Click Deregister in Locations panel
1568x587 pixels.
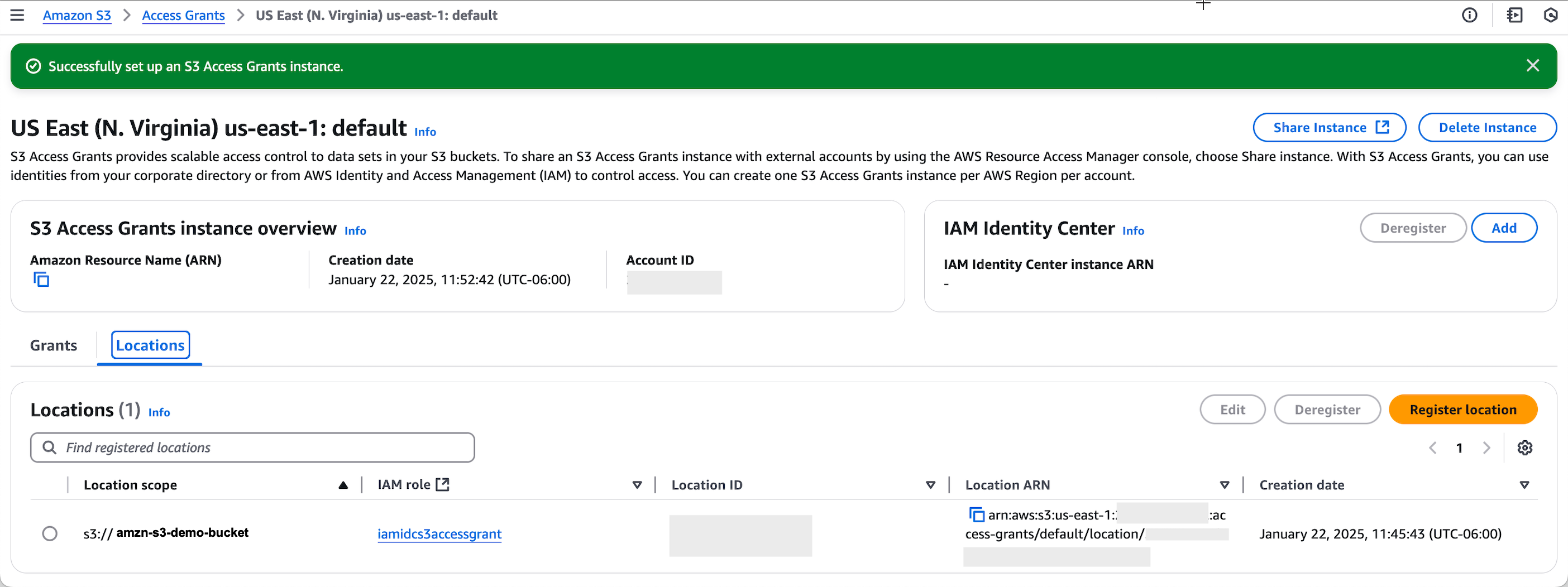click(x=1327, y=410)
